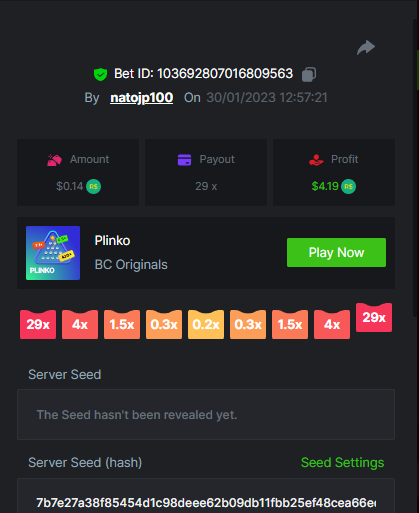The width and height of the screenshot is (419, 513).
Task: Select the yellow 0.2x multiplier slot
Action: pyautogui.click(x=206, y=324)
